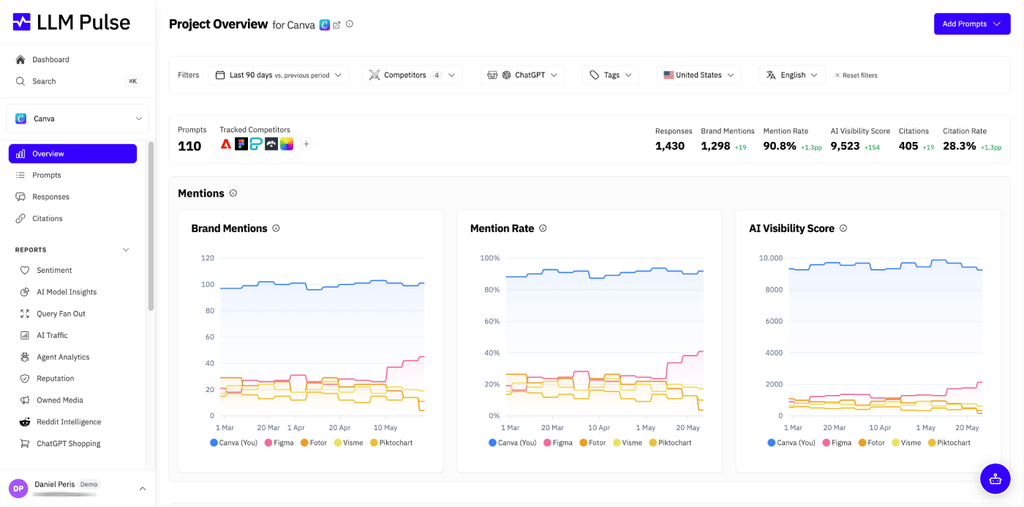Open Sentiment report heart icon
This screenshot has height=507, width=1024.
(x=25, y=270)
